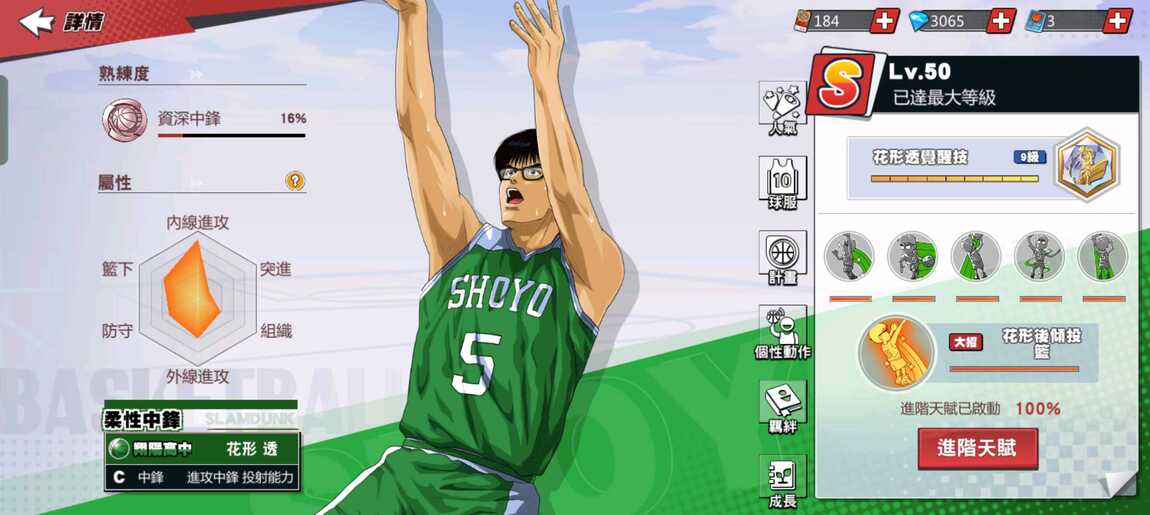Tap the 花形 透 player name card
Screen dimensions: 1150x515
click(x=202, y=448)
